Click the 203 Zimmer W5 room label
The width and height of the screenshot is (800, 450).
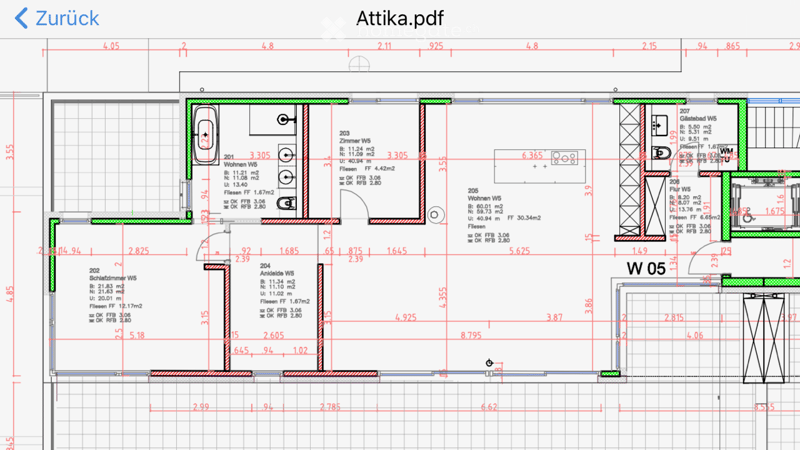(x=355, y=137)
